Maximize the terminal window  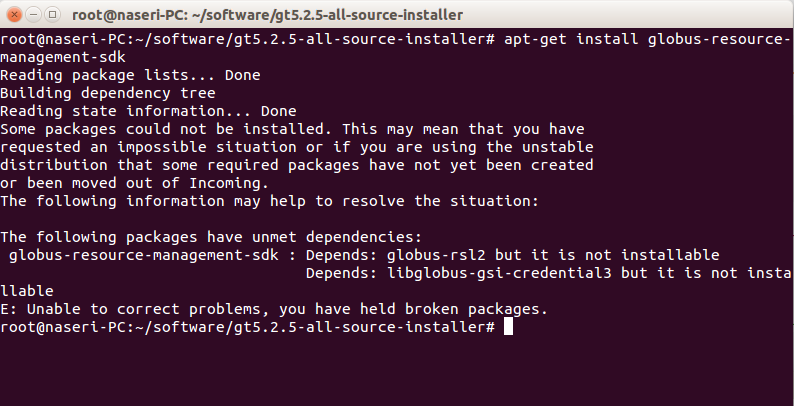coord(52,15)
